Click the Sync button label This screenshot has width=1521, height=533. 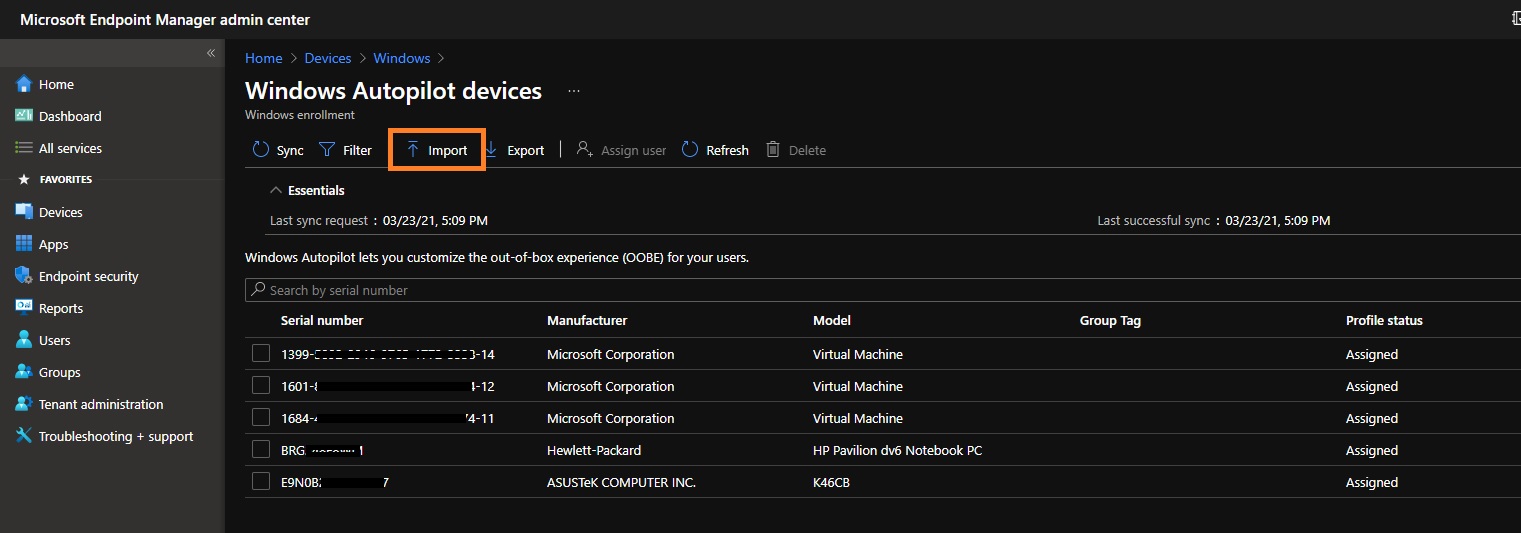[290, 151]
